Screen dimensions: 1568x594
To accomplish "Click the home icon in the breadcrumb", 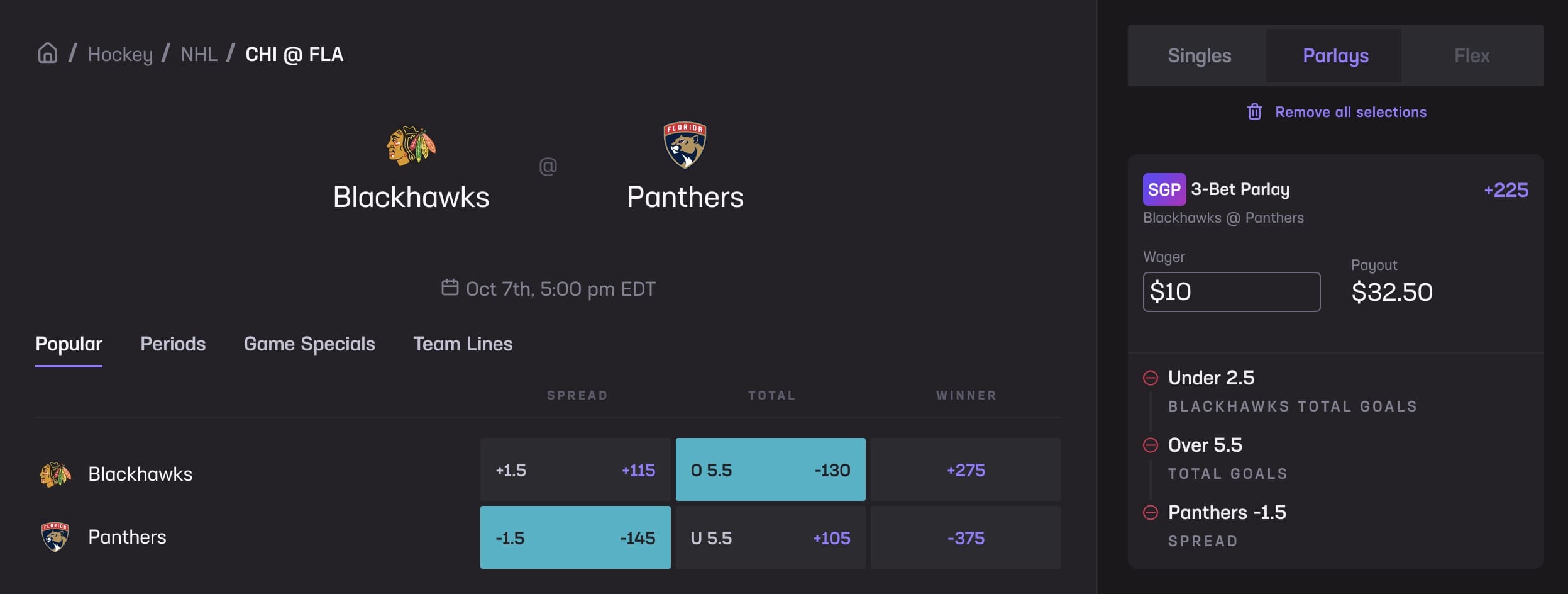I will click(46, 53).
